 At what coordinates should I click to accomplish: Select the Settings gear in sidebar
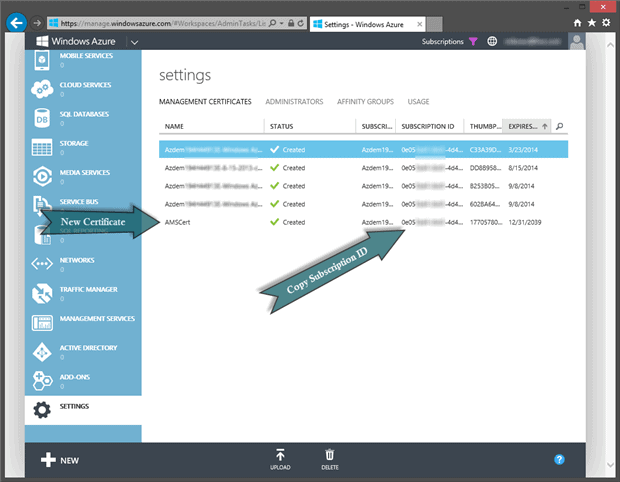42,410
